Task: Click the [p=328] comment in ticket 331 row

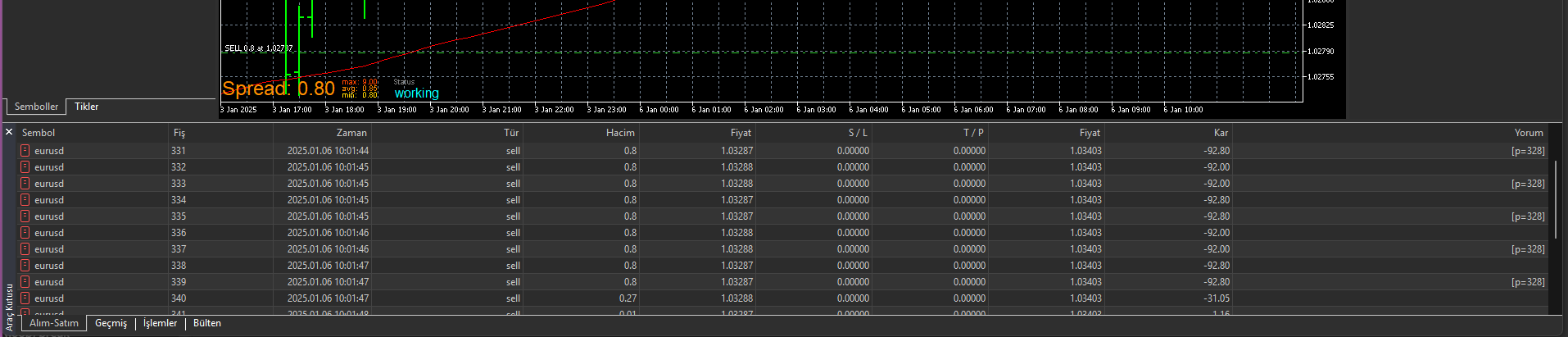Action: point(1528,151)
